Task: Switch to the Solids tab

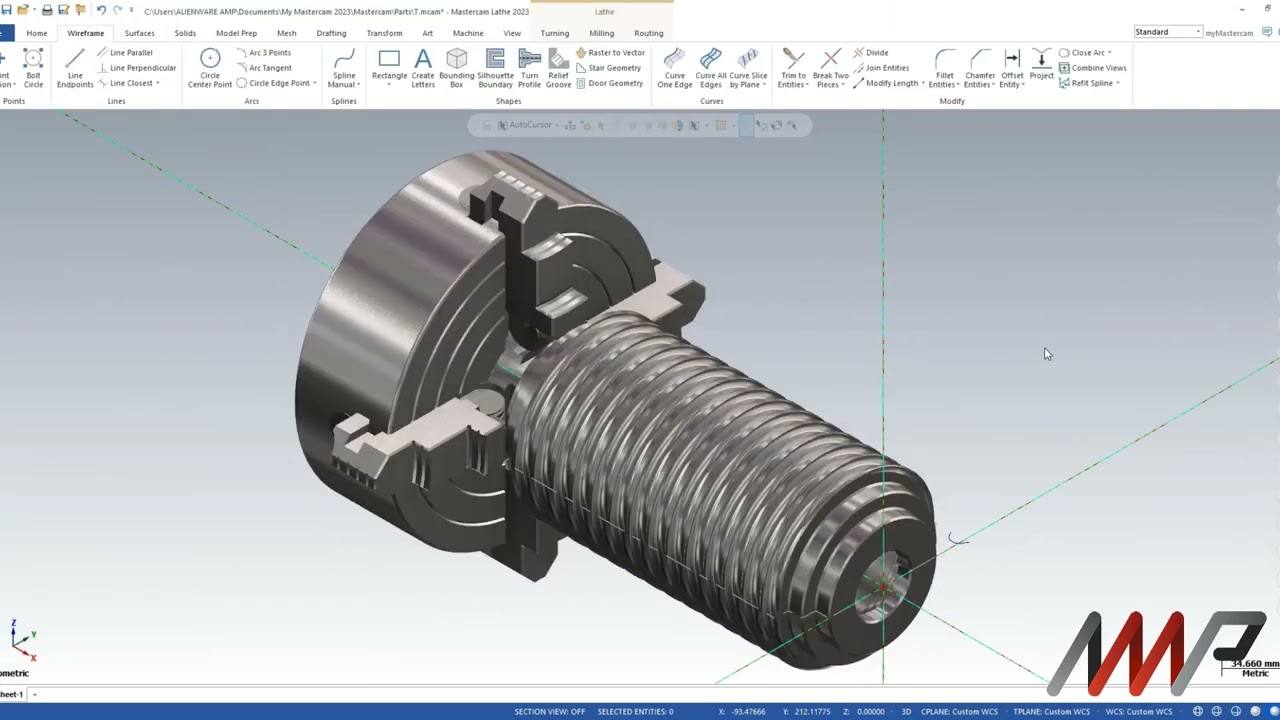Action: click(185, 33)
